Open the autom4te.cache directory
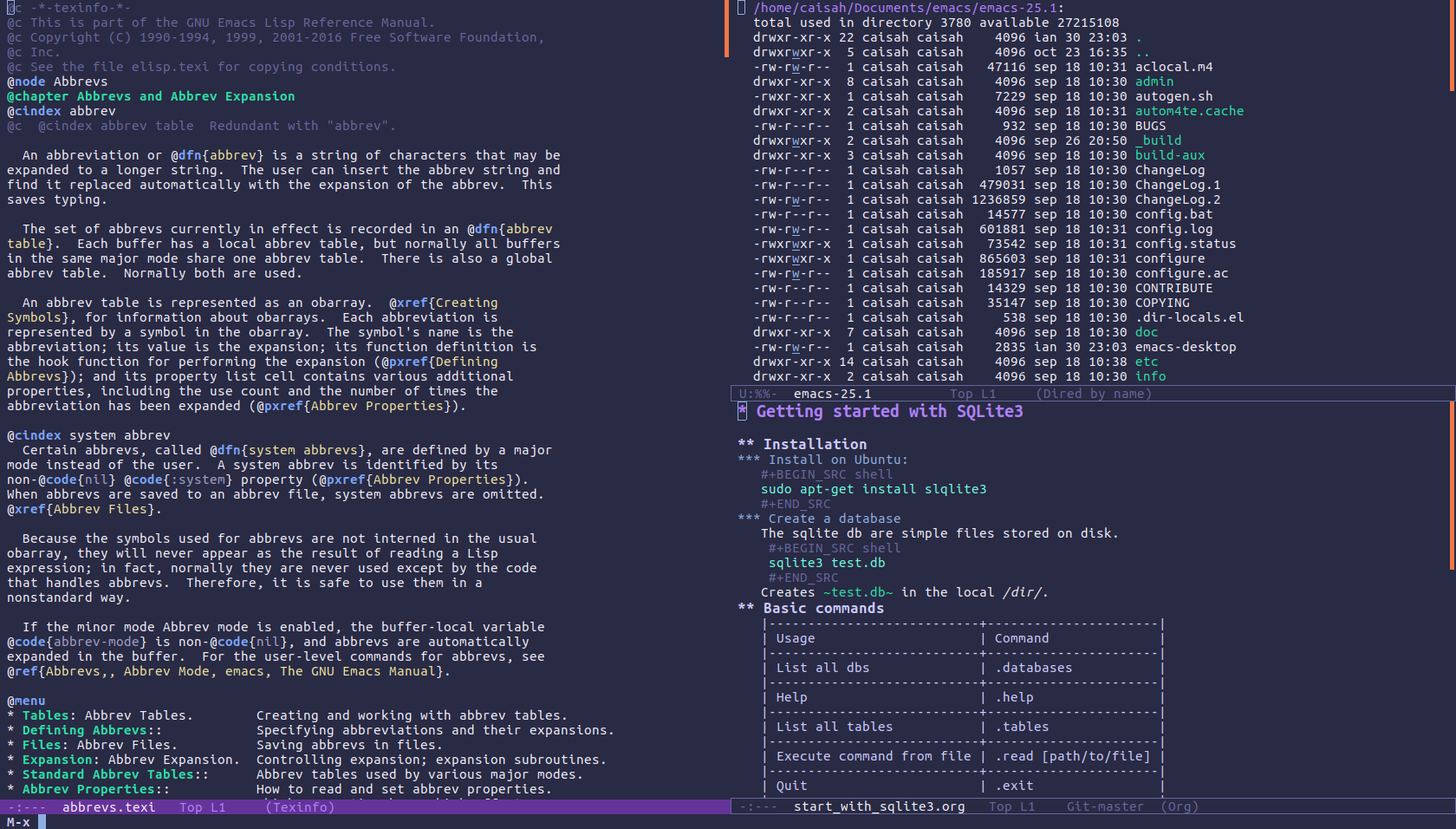 [x=1189, y=111]
